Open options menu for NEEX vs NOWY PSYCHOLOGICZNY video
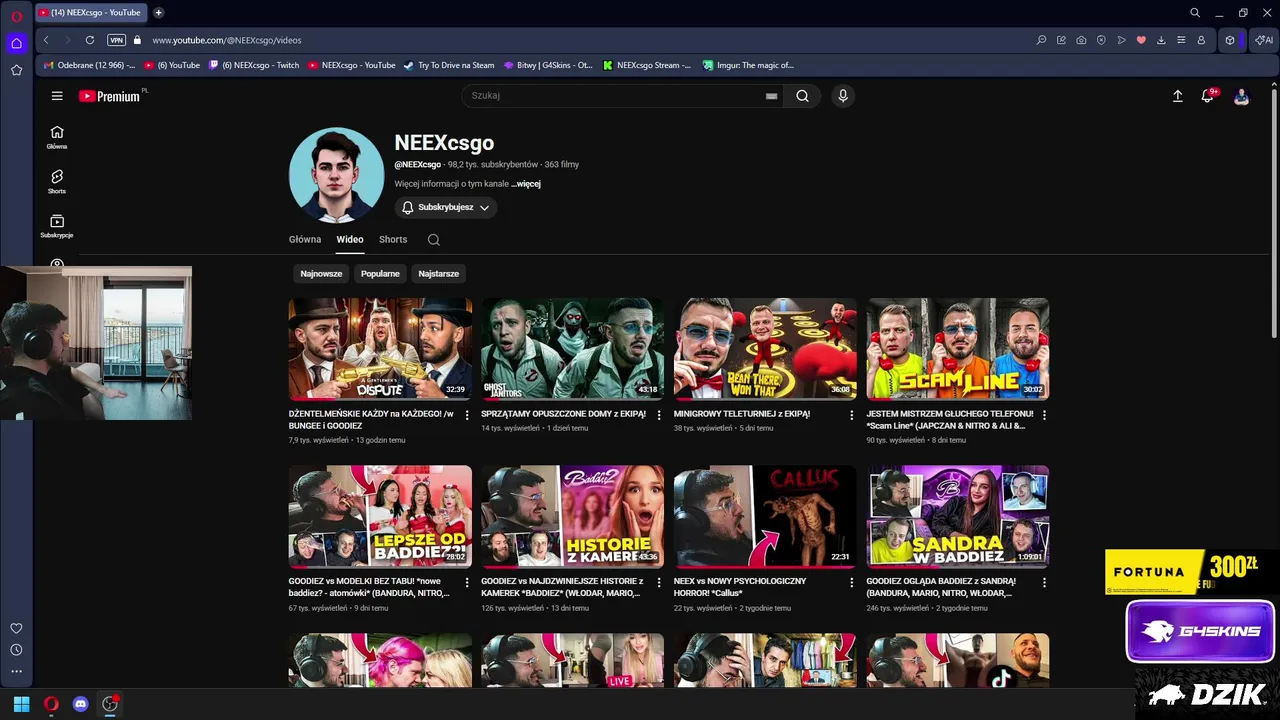The width and height of the screenshot is (1280, 720). pos(852,582)
